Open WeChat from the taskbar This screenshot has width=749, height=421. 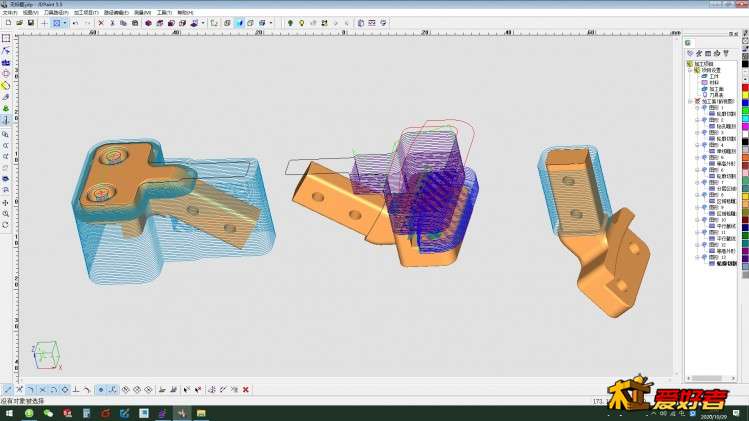click(48, 413)
